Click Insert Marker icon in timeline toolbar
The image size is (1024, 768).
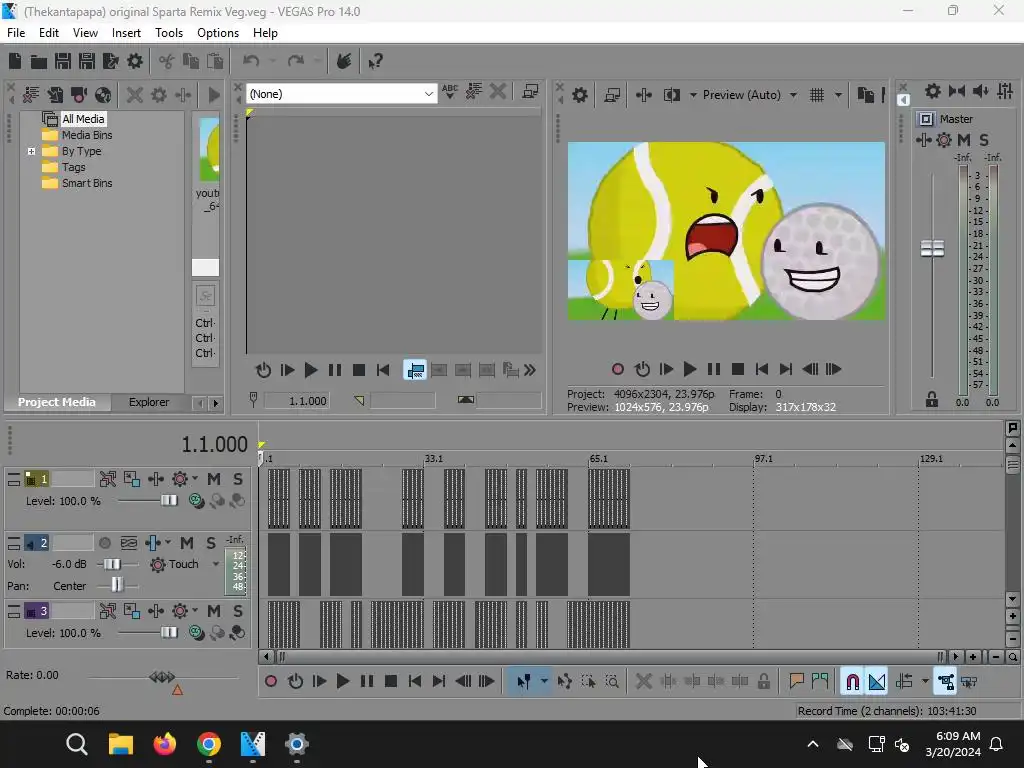tap(796, 682)
